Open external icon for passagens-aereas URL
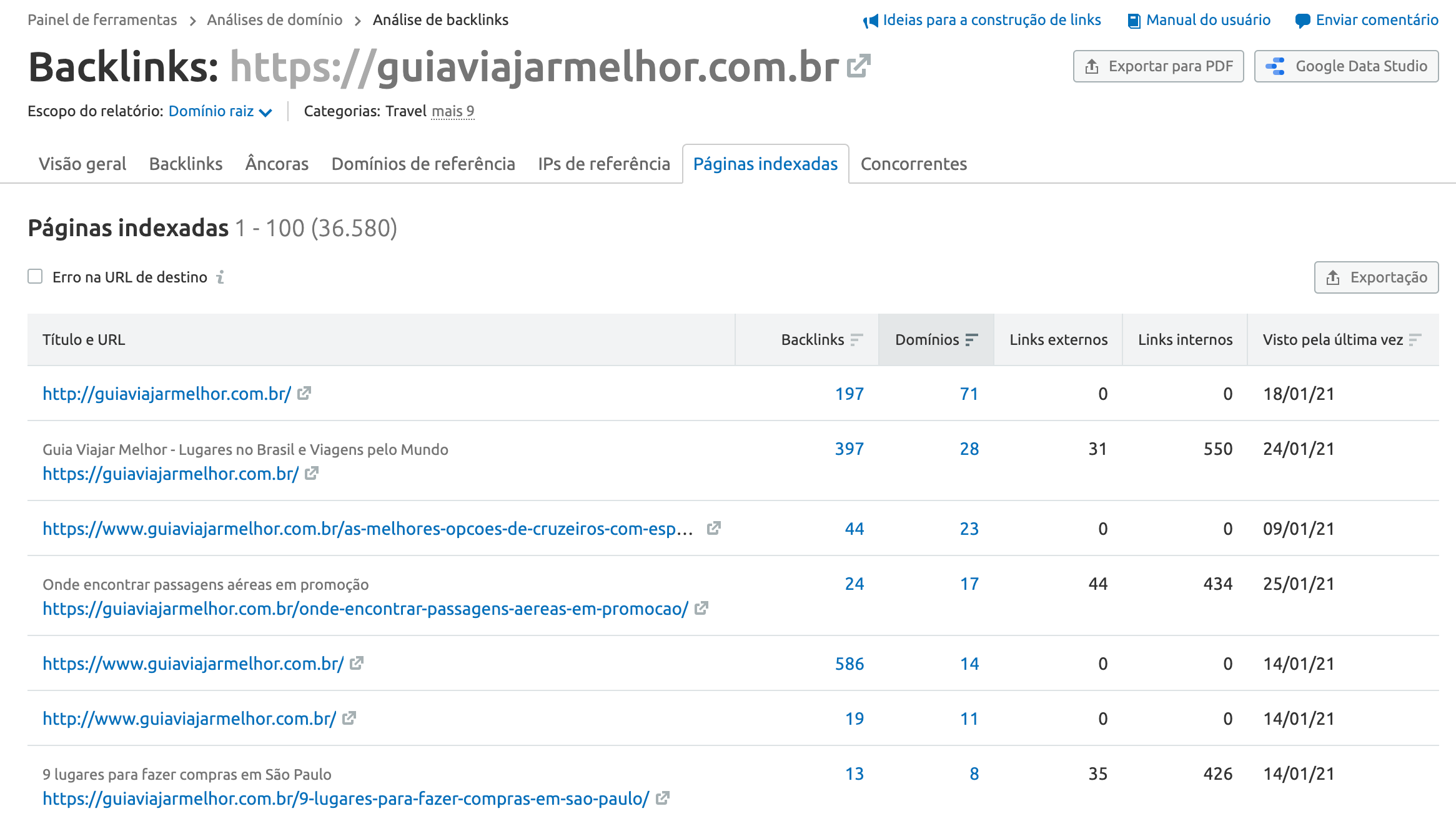This screenshot has height=821, width=1456. click(701, 608)
